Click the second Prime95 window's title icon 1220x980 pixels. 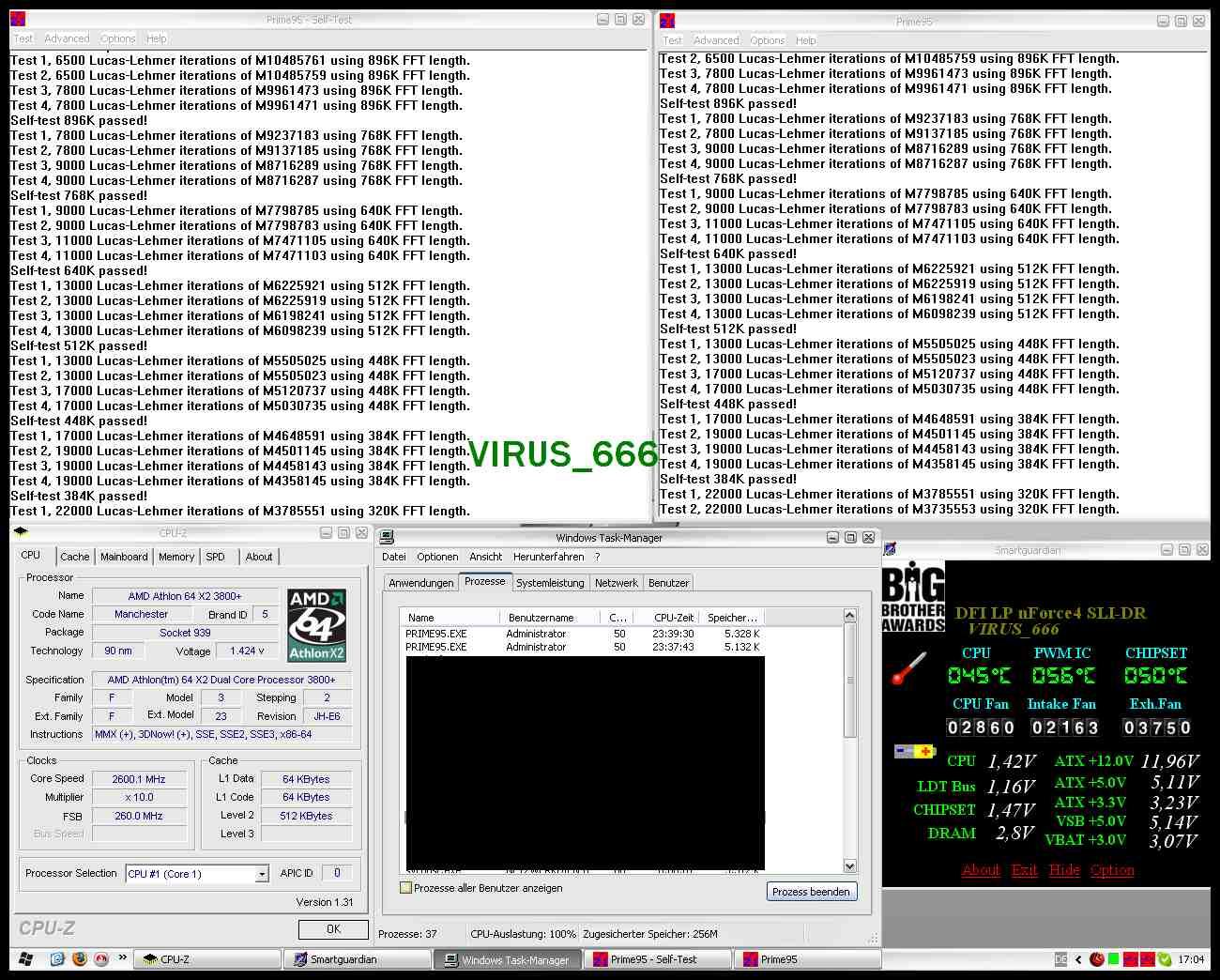pos(667,21)
